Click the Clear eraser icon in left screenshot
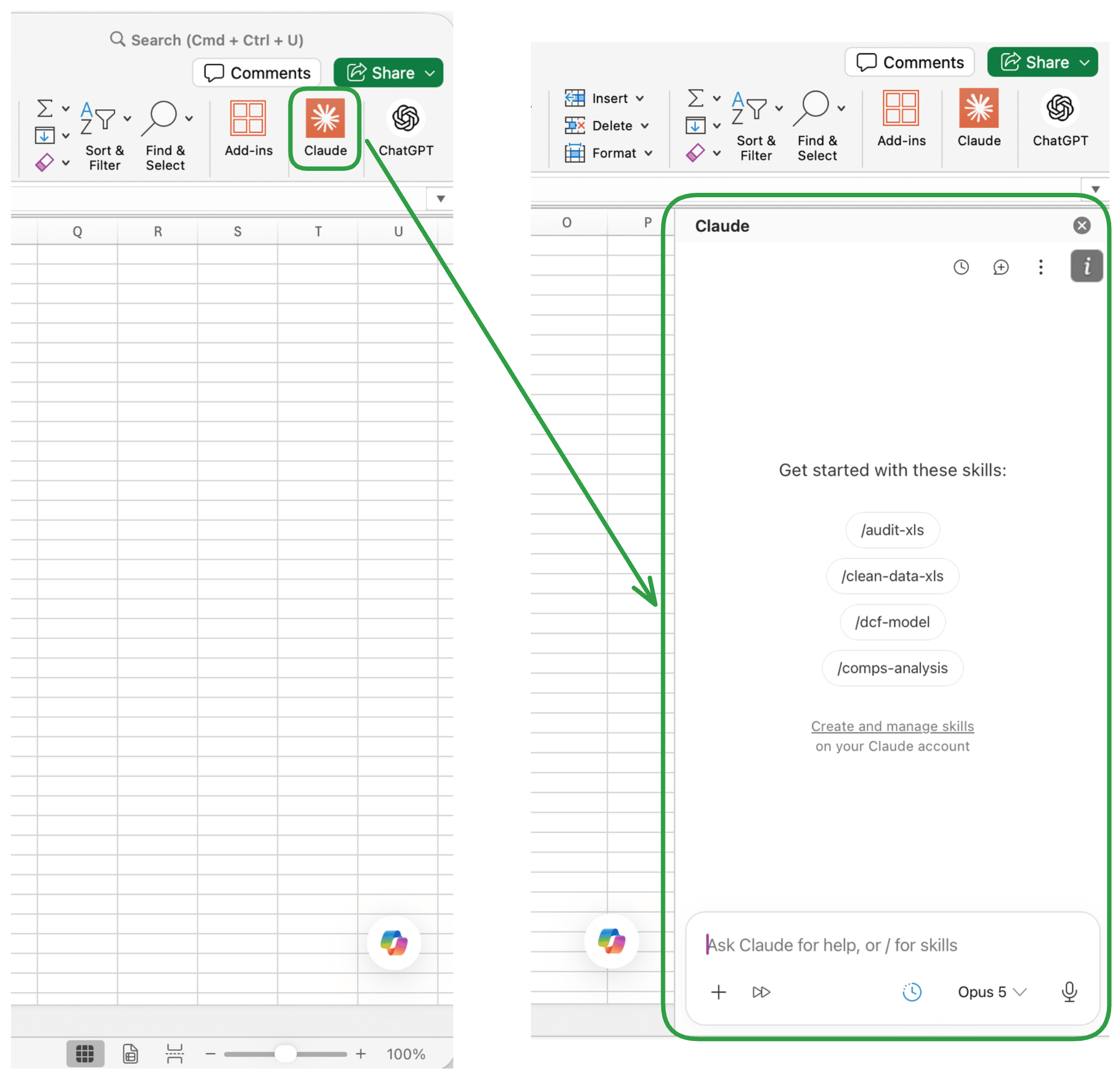This screenshot has width=1120, height=1079. (45, 163)
